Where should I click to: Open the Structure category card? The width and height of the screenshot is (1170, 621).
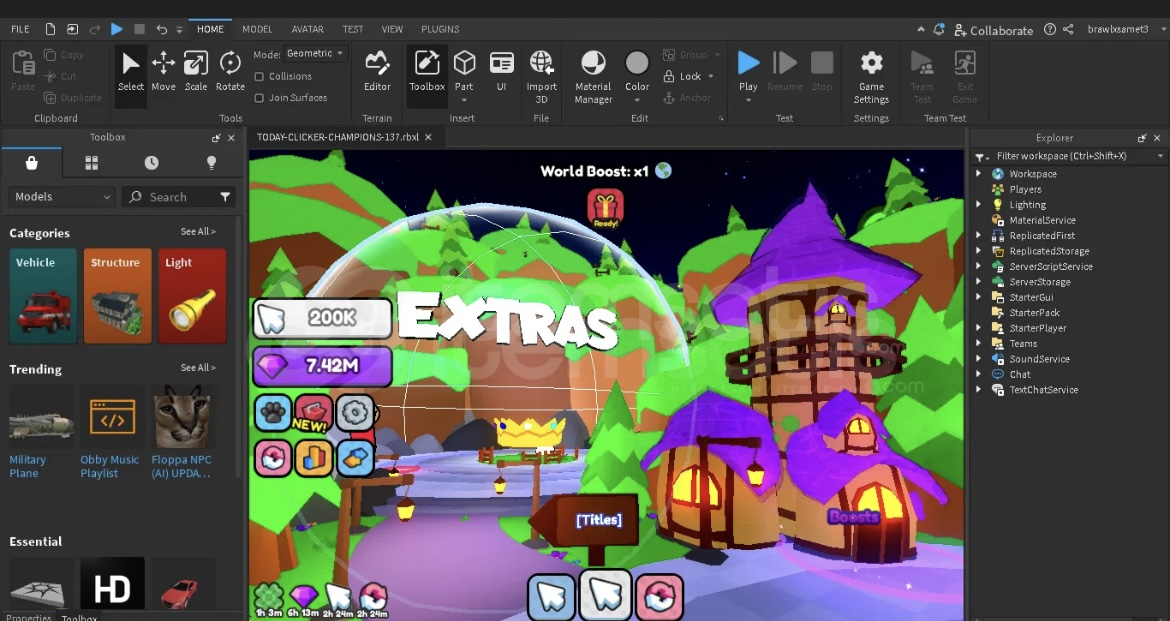(117, 296)
